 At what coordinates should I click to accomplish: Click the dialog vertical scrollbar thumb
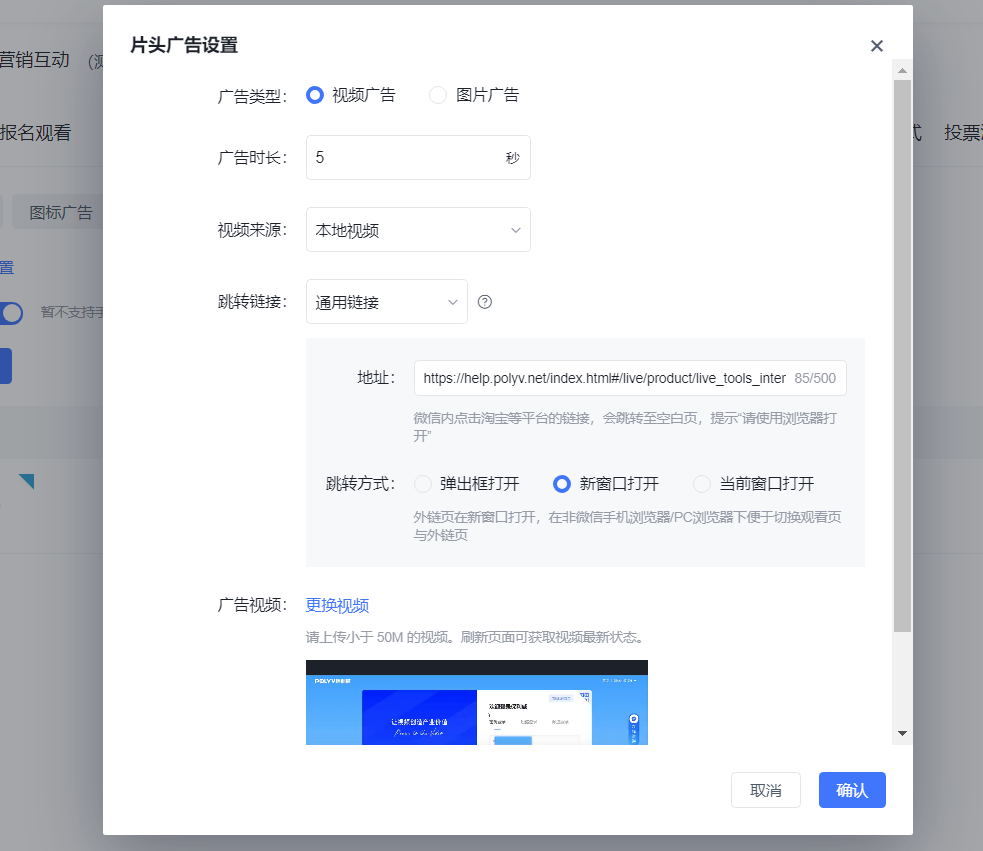[902, 356]
